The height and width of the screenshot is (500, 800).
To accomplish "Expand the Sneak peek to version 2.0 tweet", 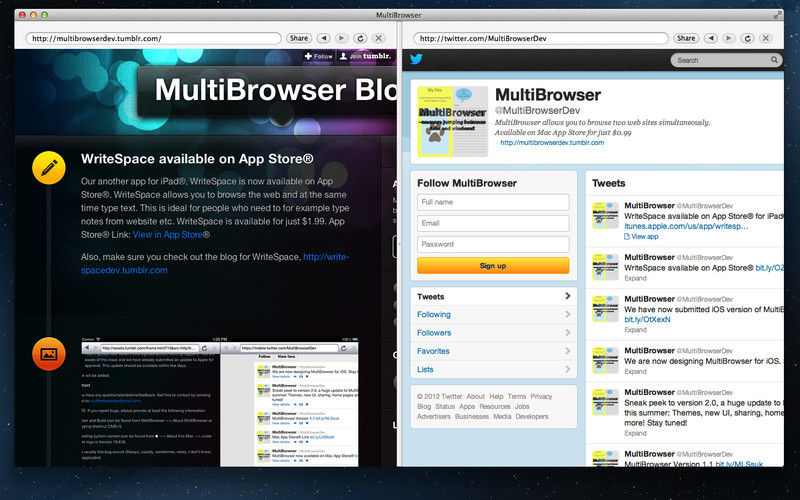I will pos(635,433).
